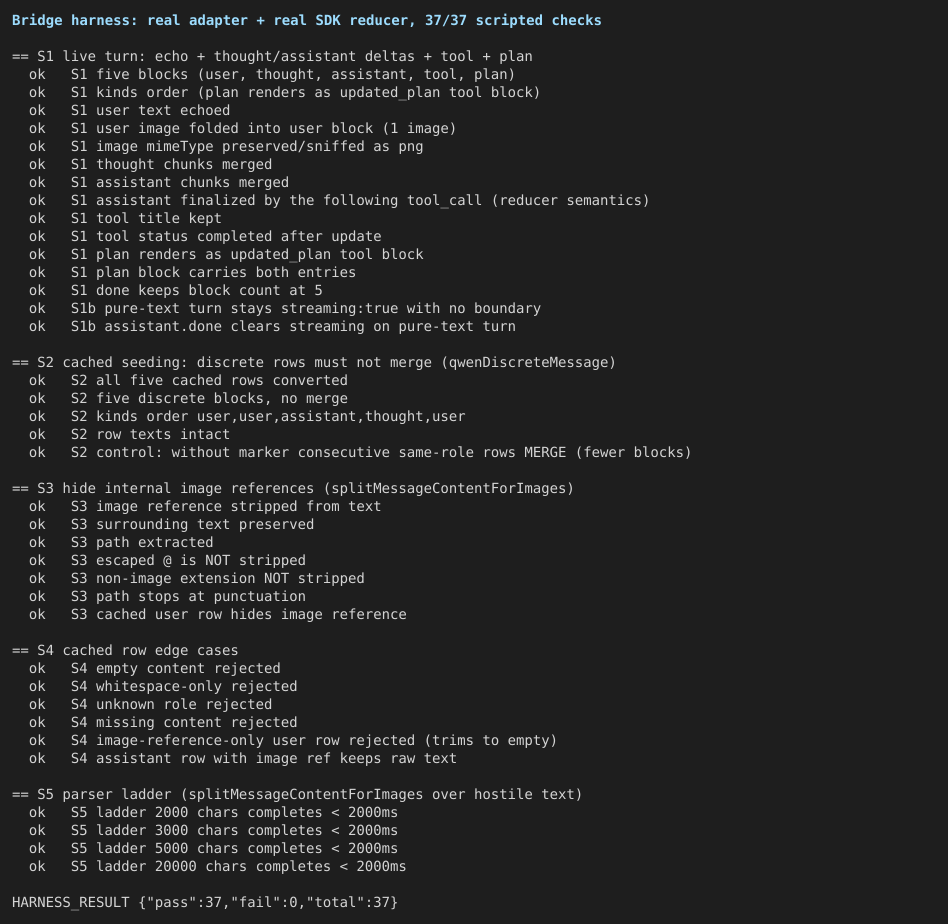This screenshot has width=948, height=924.
Task: Select the S2 cached seeding section header
Action: click(x=314, y=362)
